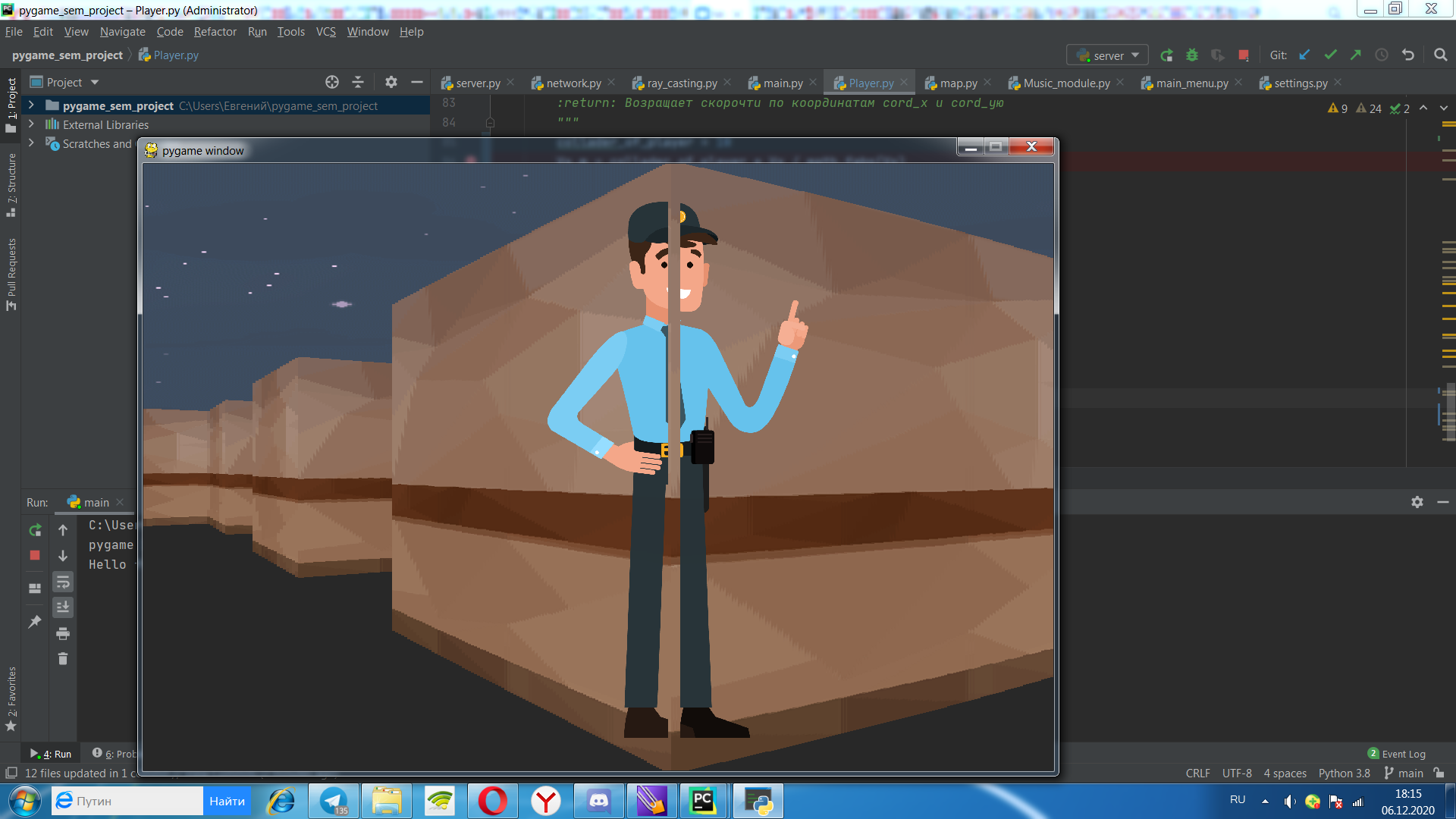Push commits using the green arrow icon
The width and height of the screenshot is (1456, 819).
[x=1355, y=55]
